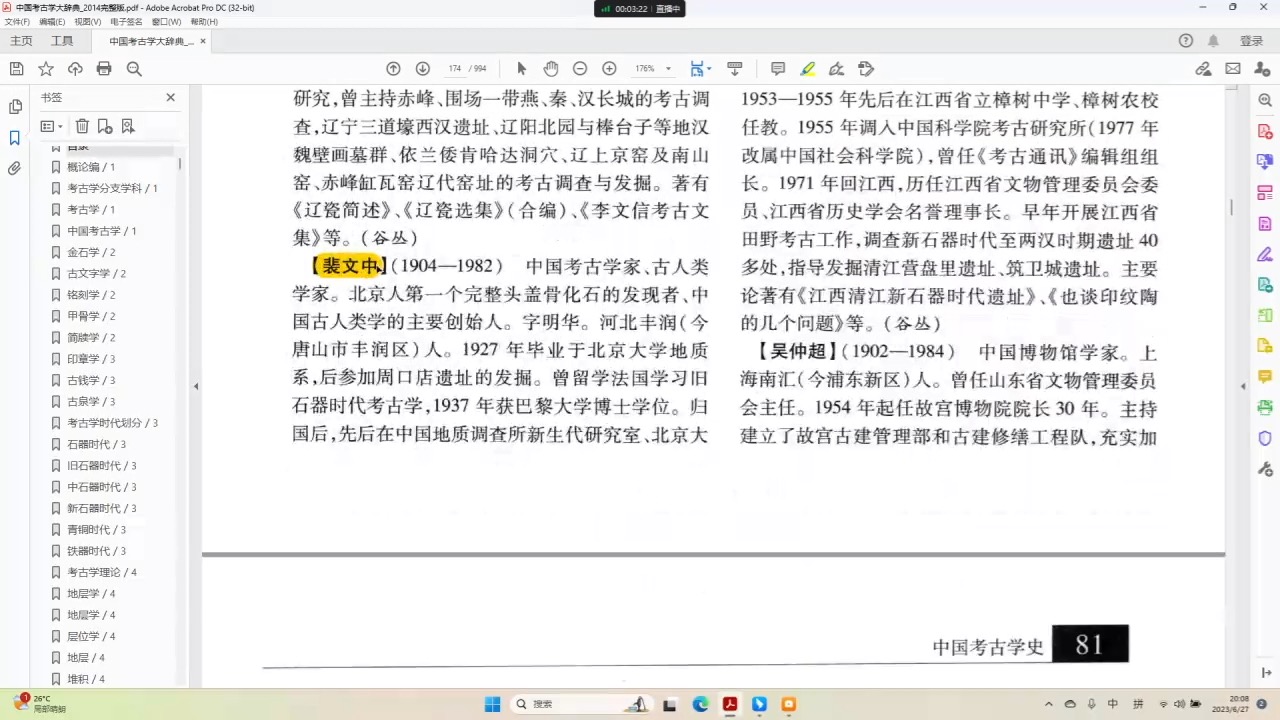
Task: Open the attachments paperclip panel
Action: point(15,168)
